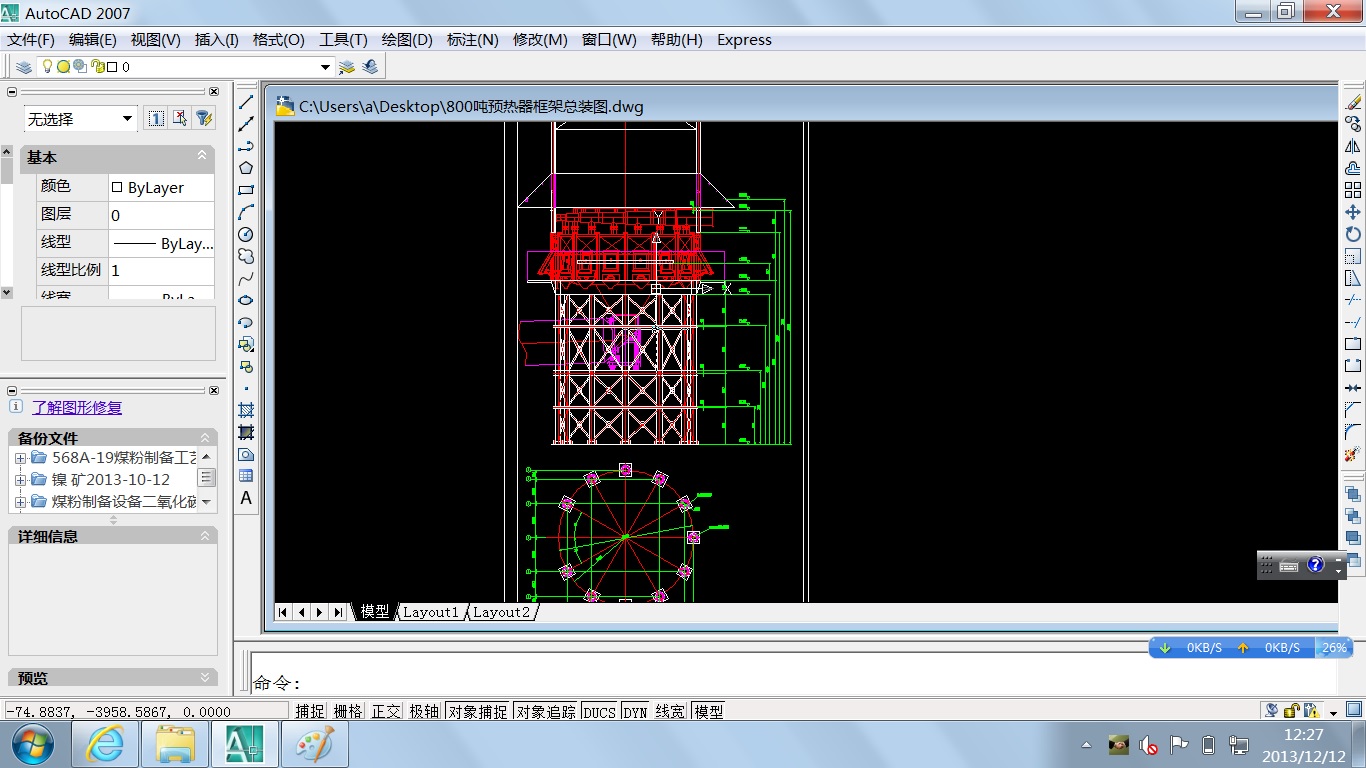This screenshot has height=768, width=1366.
Task: Select the Circle tool
Action: (x=246, y=234)
